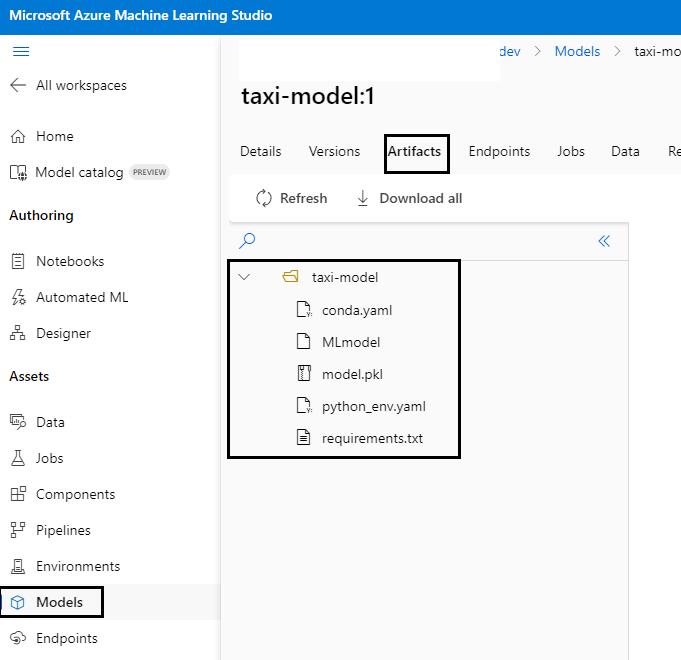
Task: Click the artifact search magnifier icon
Action: click(247, 241)
